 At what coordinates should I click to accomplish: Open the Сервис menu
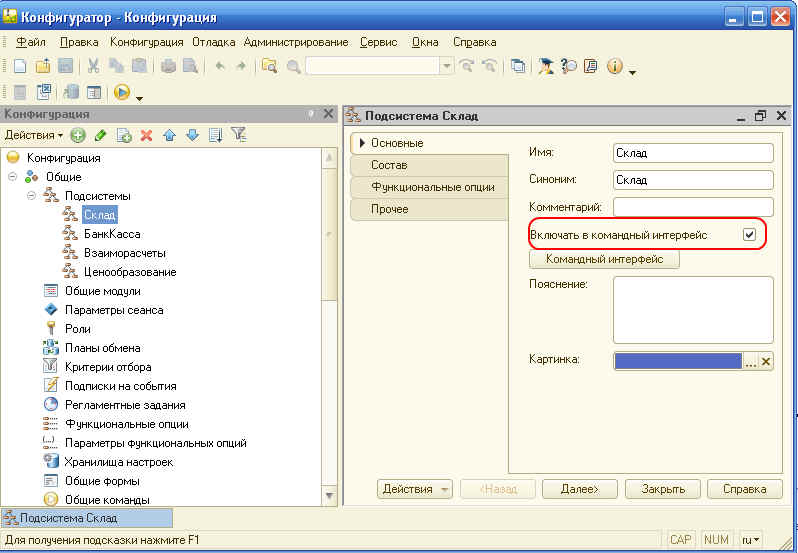point(379,42)
